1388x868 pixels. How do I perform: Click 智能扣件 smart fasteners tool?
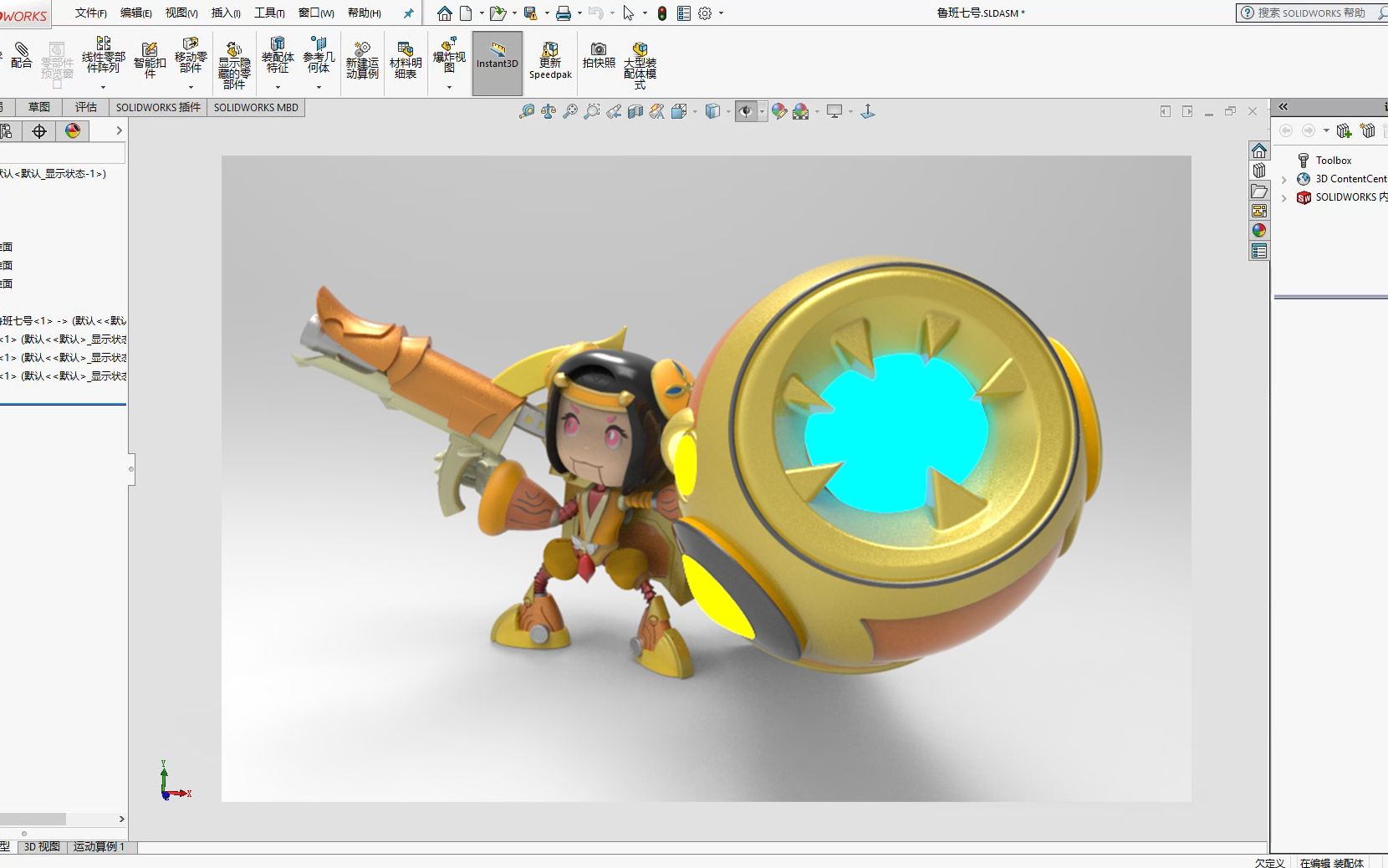click(150, 60)
